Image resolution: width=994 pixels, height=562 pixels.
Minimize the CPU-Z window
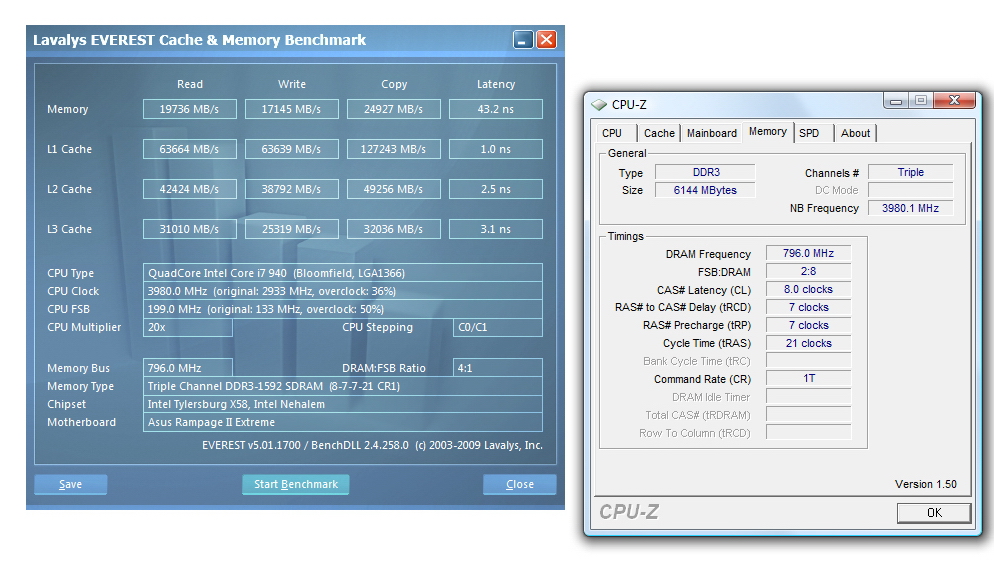pyautogui.click(x=896, y=100)
